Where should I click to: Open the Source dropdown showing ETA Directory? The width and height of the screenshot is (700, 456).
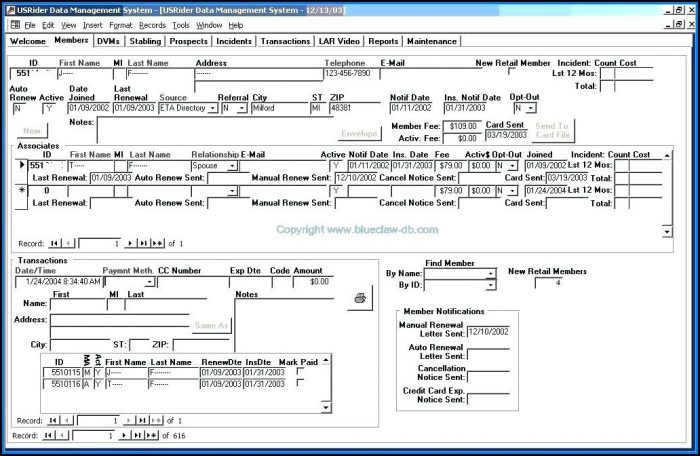point(213,108)
